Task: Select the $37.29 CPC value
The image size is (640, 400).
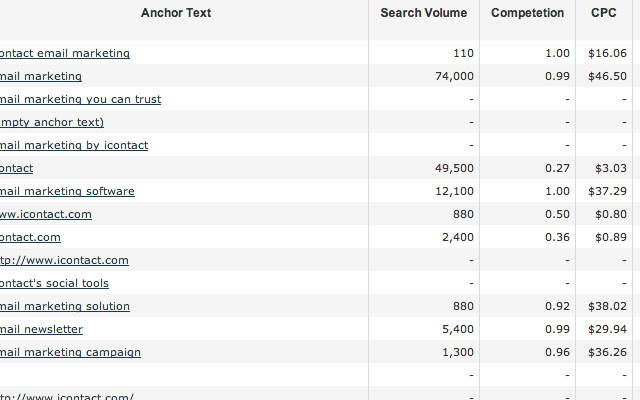Action: tap(607, 191)
